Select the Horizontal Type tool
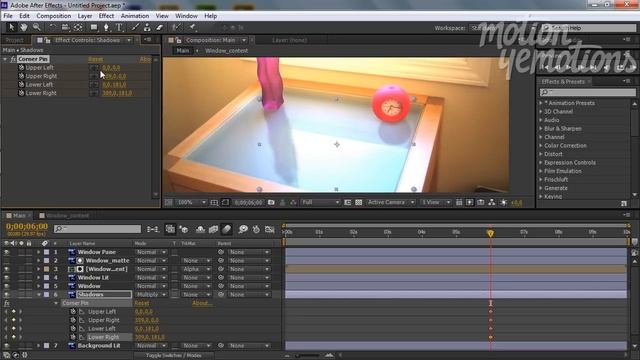Image resolution: width=640 pixels, height=360 pixels. [119, 27]
